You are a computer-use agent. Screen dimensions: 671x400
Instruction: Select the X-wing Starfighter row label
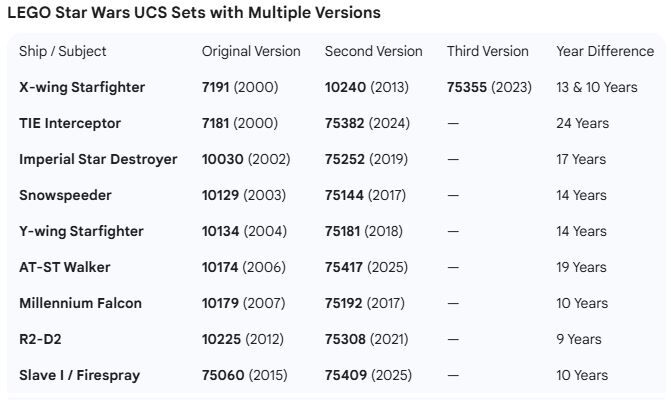82,87
